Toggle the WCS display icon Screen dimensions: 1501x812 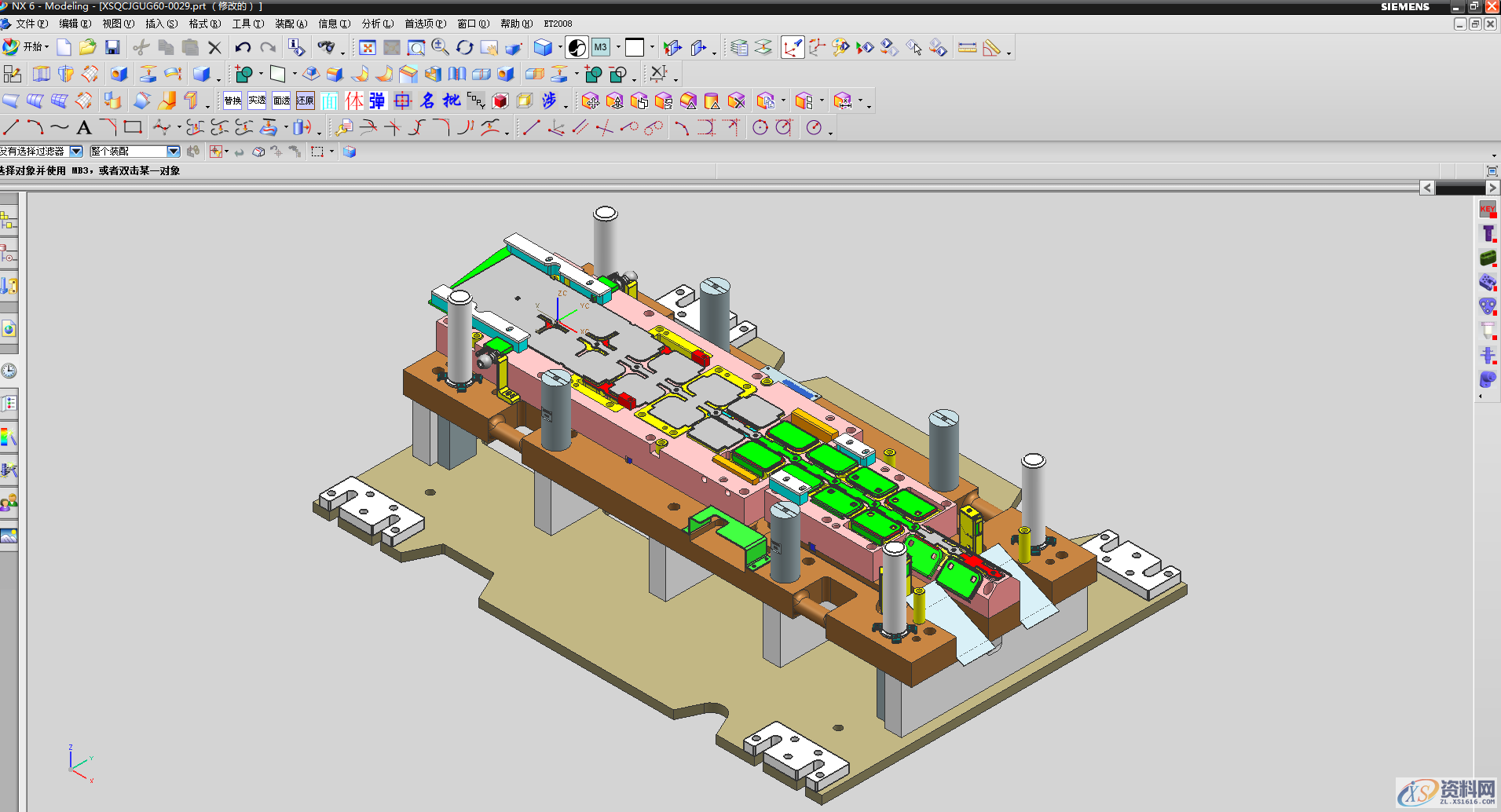793,48
